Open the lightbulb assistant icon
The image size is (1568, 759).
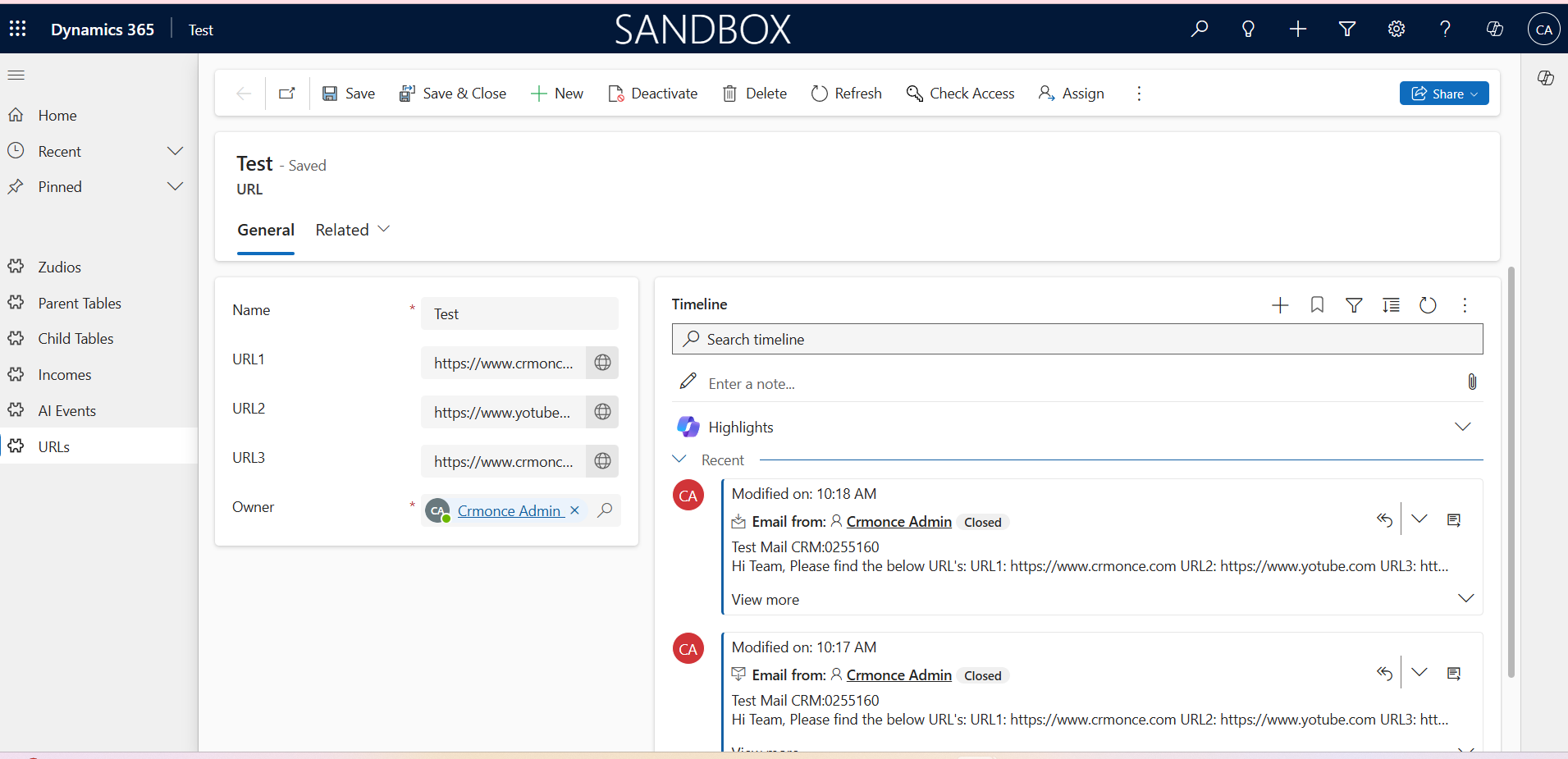1248,29
